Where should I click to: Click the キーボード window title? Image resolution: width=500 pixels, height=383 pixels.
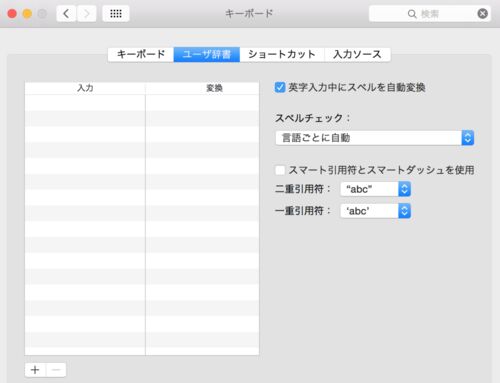[249, 14]
